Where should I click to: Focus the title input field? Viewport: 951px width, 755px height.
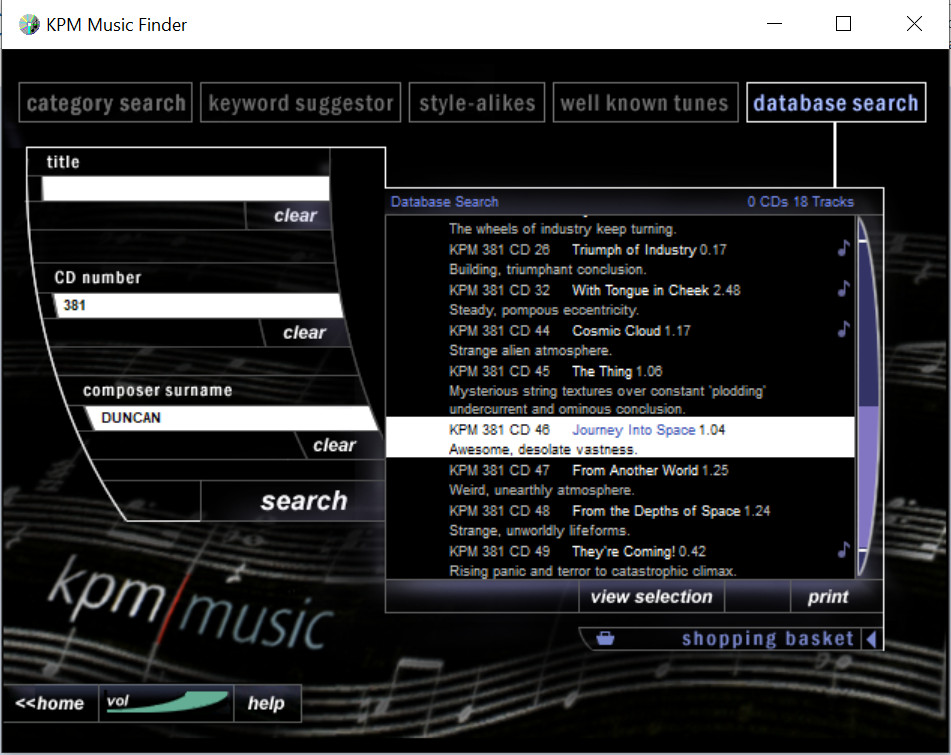coord(186,189)
